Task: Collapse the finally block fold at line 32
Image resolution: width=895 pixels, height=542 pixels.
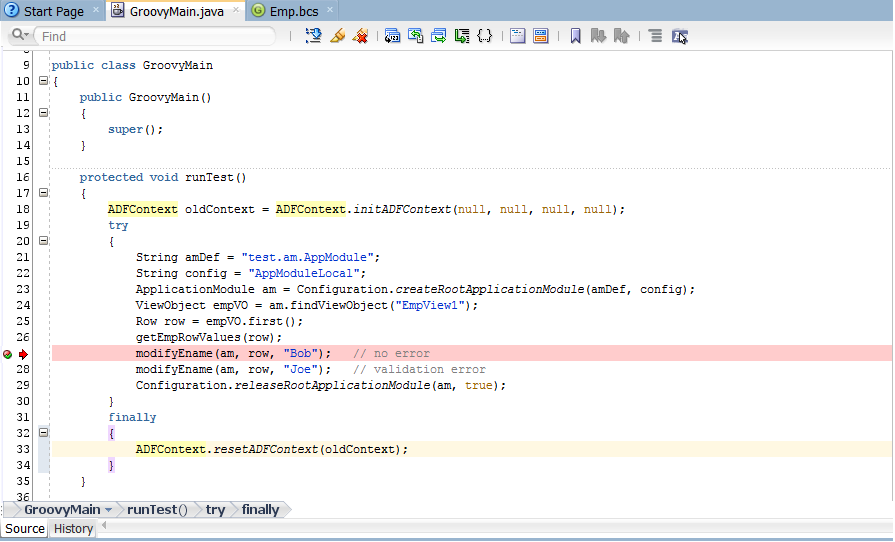Action: (43, 432)
